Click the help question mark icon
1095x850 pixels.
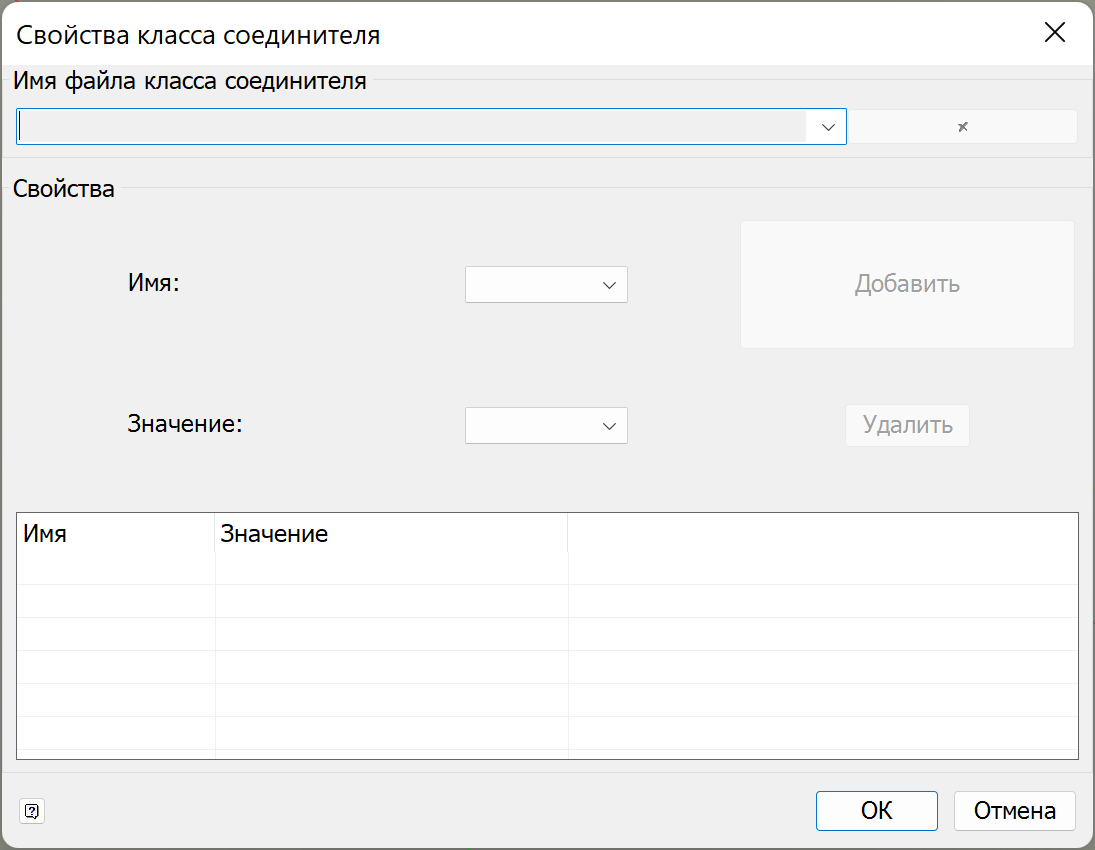pyautogui.click(x=33, y=811)
